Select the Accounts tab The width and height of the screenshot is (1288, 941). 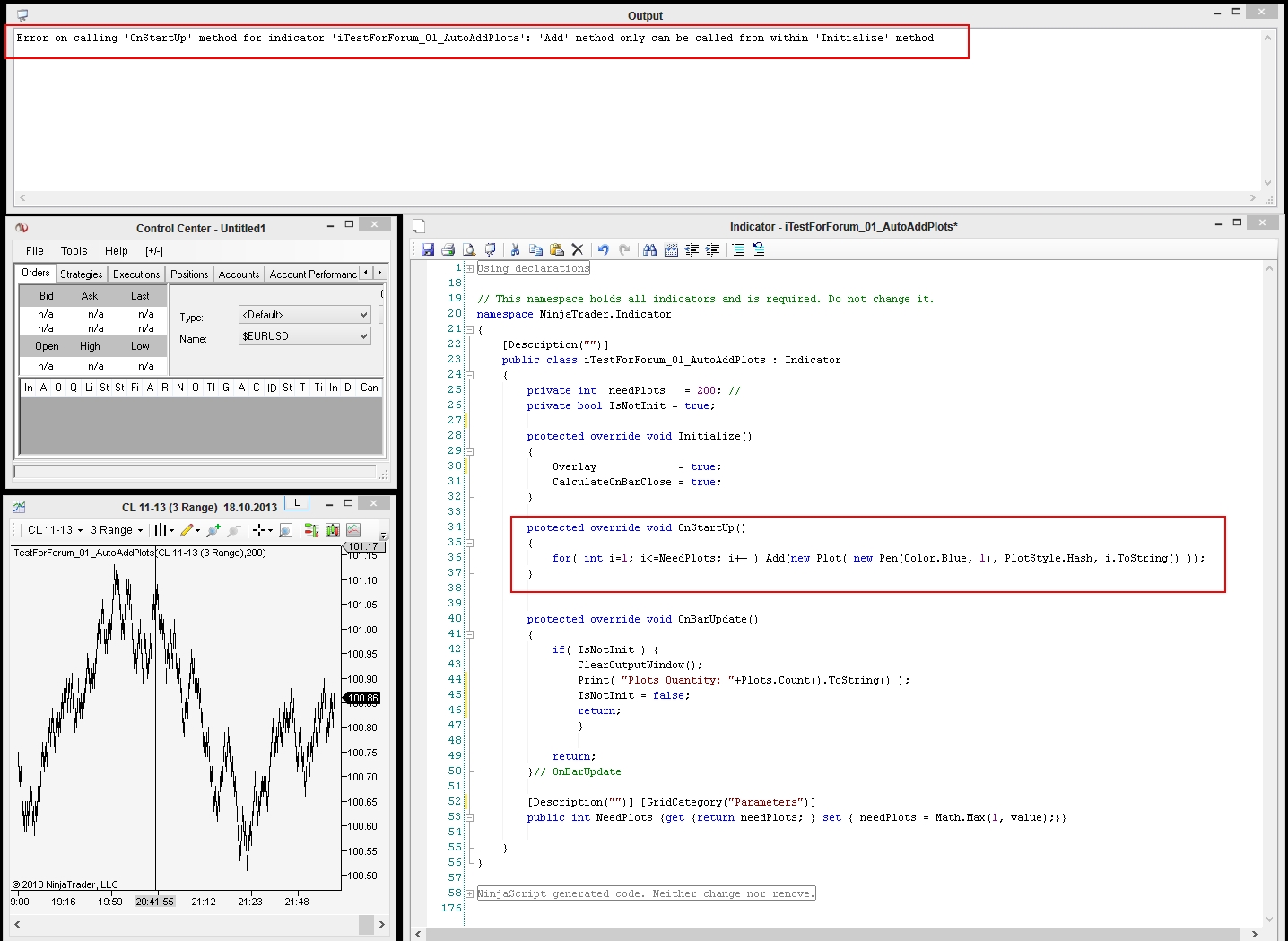click(239, 274)
